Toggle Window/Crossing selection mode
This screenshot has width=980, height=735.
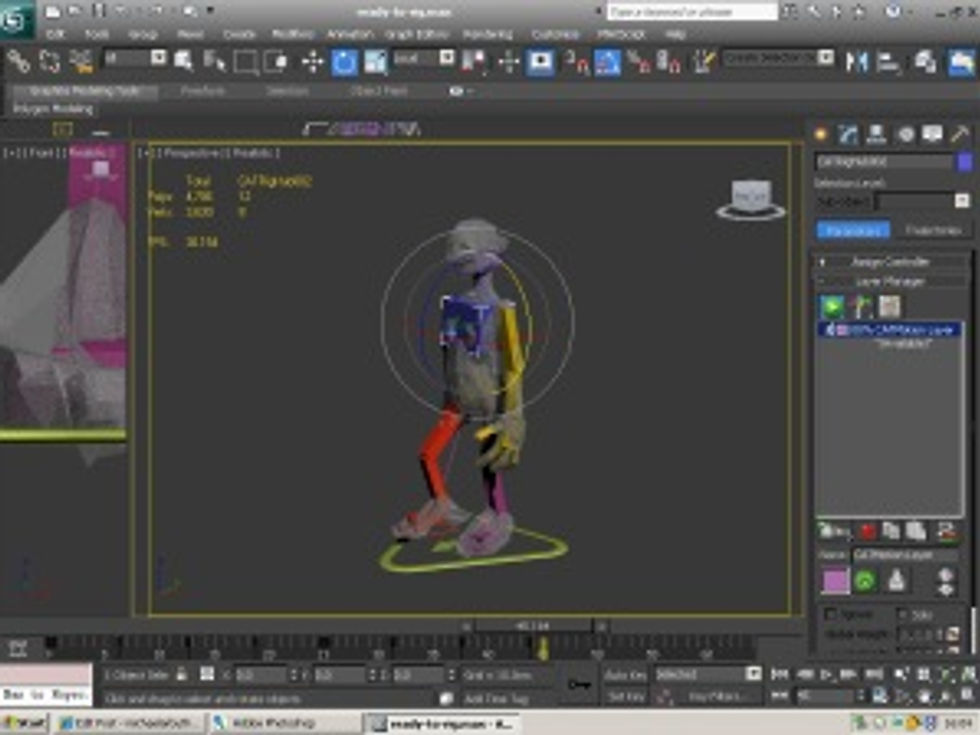pyautogui.click(x=276, y=61)
